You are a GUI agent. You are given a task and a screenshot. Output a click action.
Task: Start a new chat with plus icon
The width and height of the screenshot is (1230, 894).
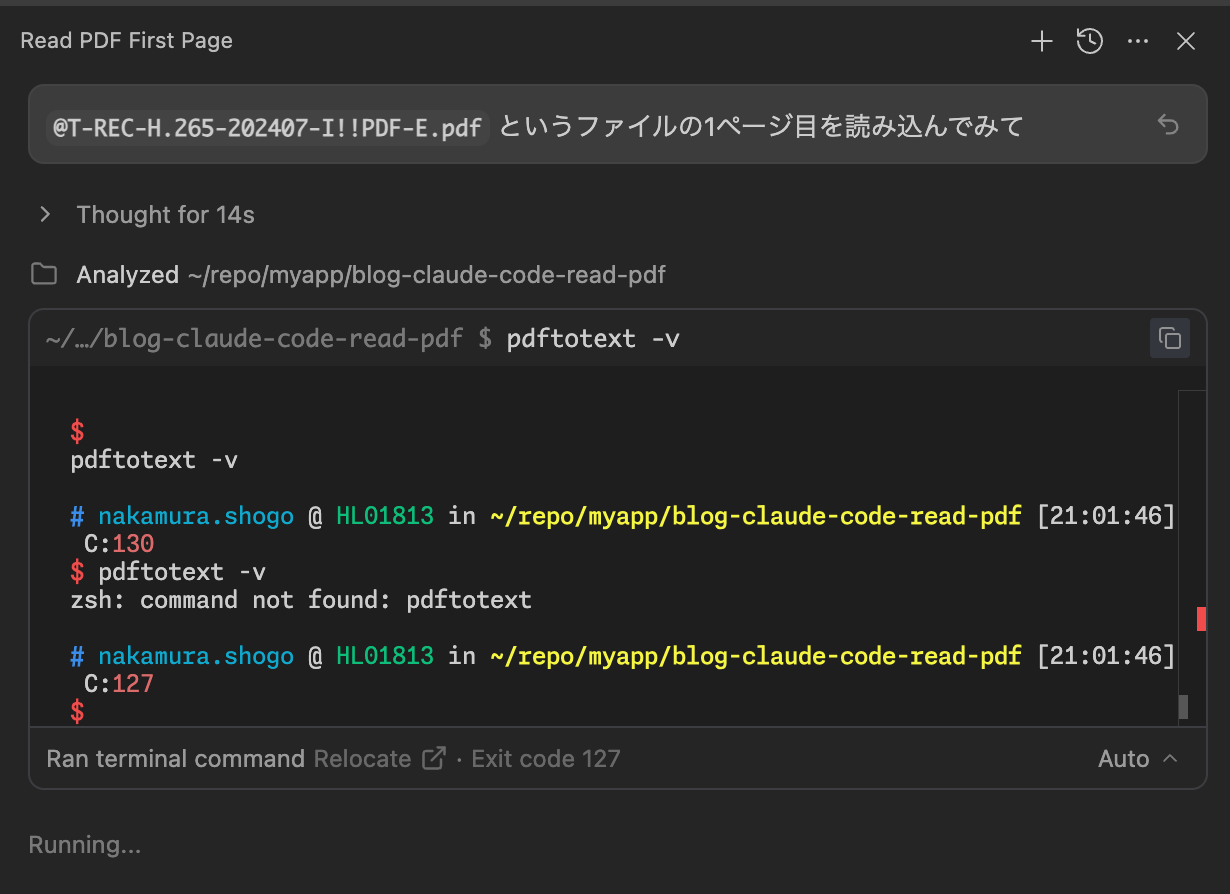(x=1042, y=41)
